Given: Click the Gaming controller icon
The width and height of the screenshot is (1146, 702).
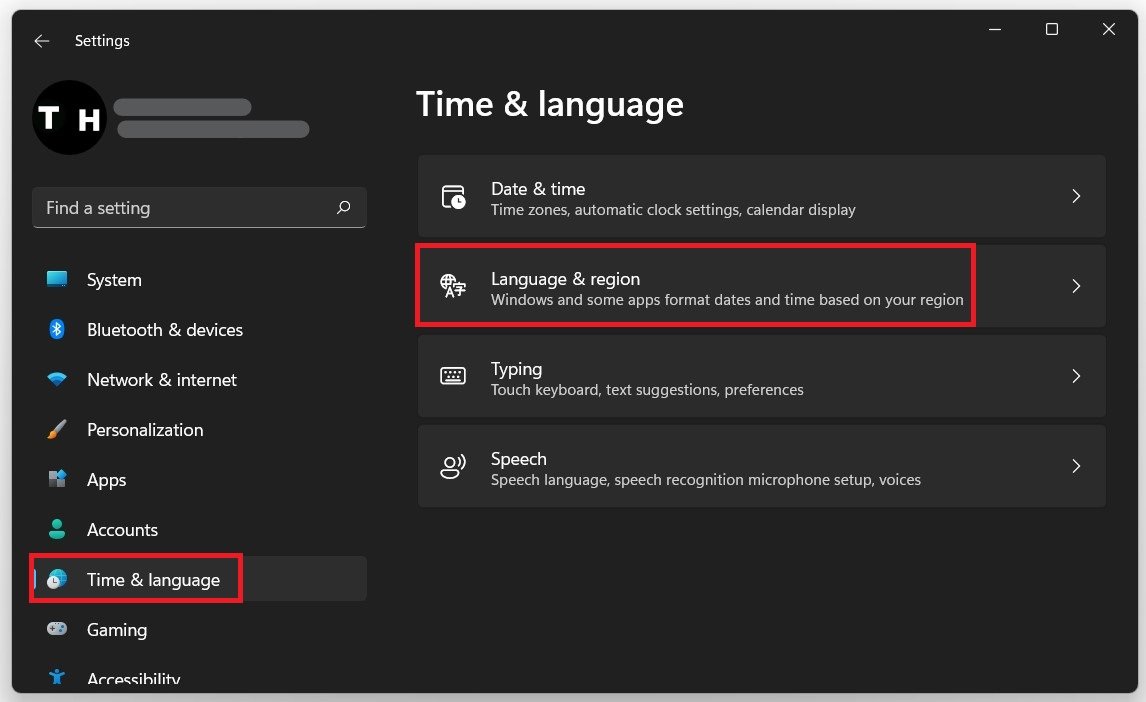Looking at the screenshot, I should (57, 630).
